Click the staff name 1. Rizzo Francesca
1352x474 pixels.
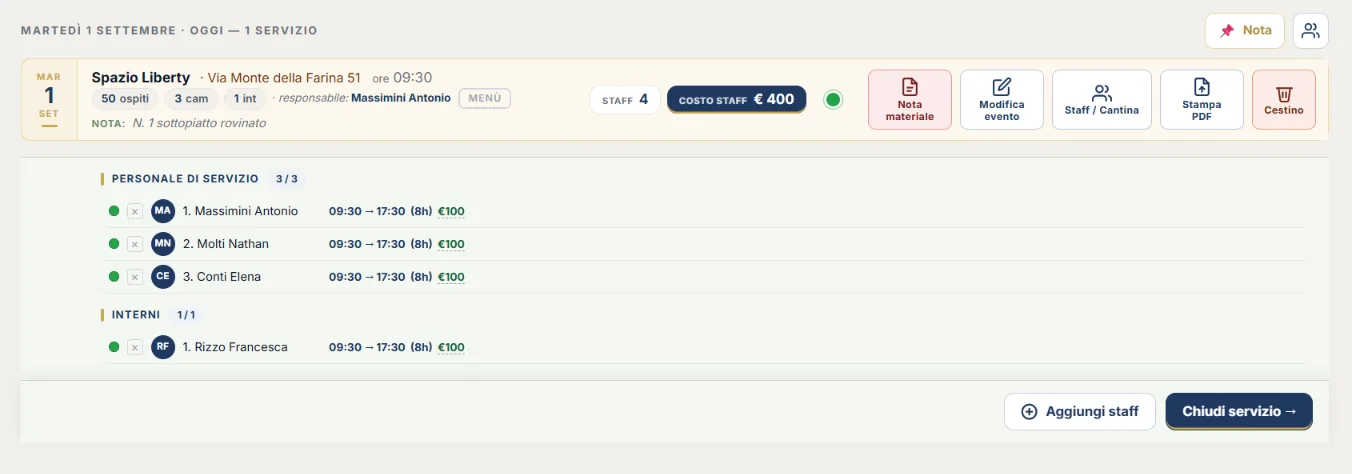235,347
